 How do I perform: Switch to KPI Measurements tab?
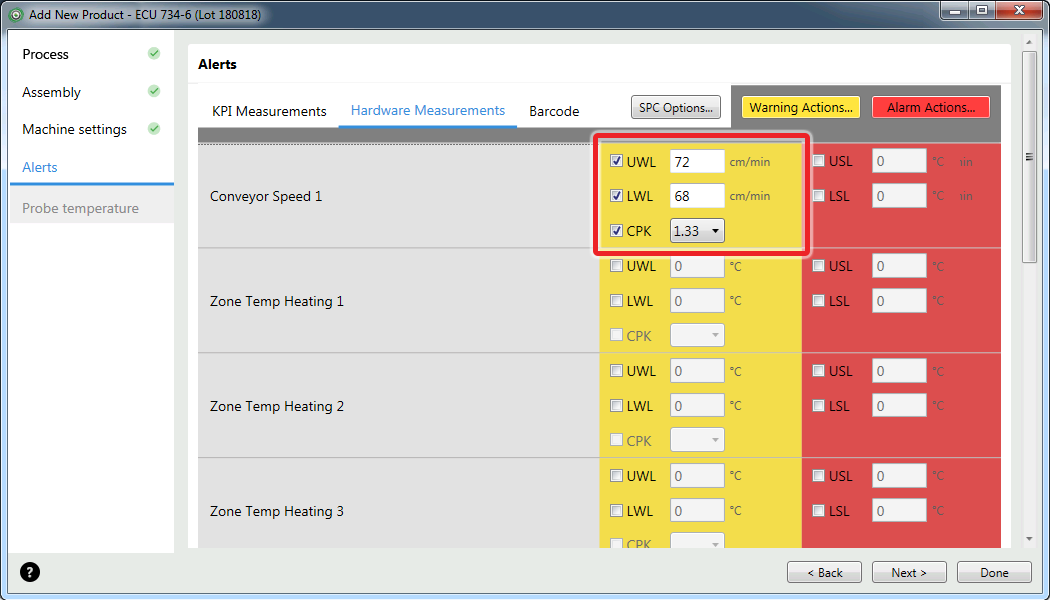pos(269,111)
